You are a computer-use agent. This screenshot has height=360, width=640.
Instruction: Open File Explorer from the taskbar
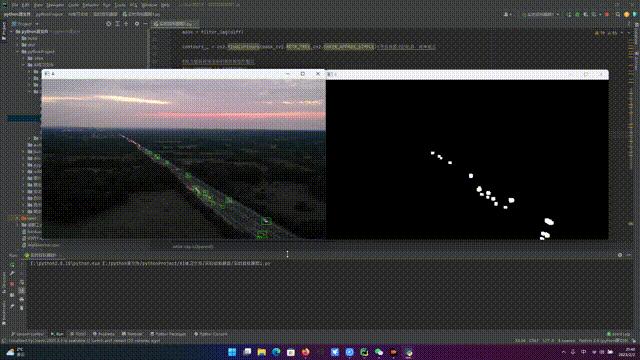click(262, 352)
